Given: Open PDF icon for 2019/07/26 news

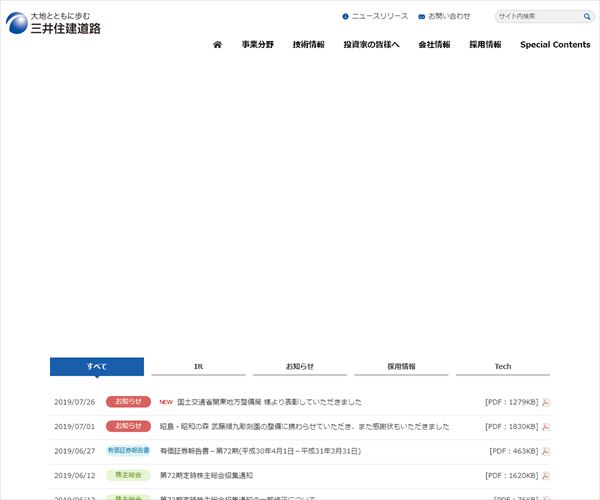Looking at the screenshot, I should (546, 402).
